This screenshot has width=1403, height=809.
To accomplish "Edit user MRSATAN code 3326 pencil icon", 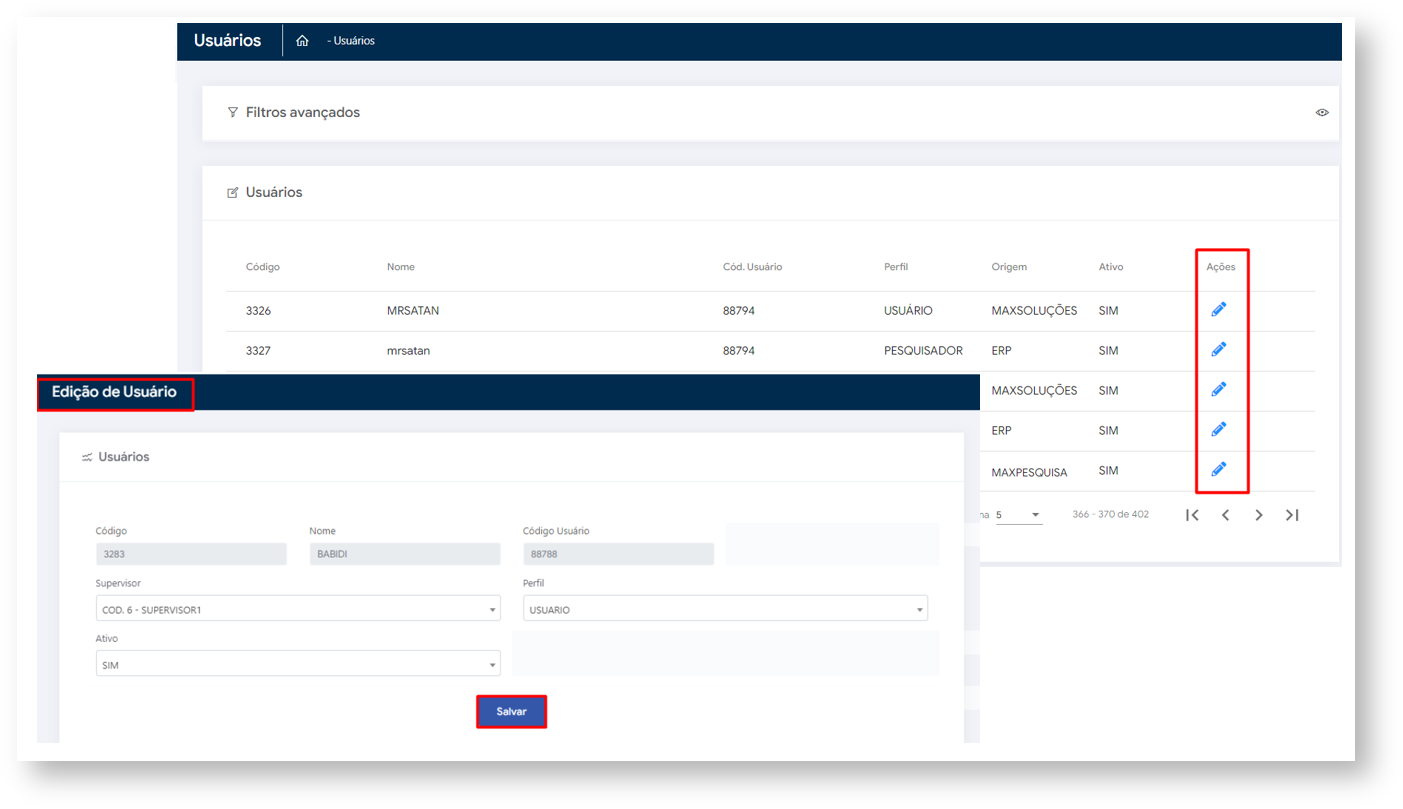I will (1218, 310).
